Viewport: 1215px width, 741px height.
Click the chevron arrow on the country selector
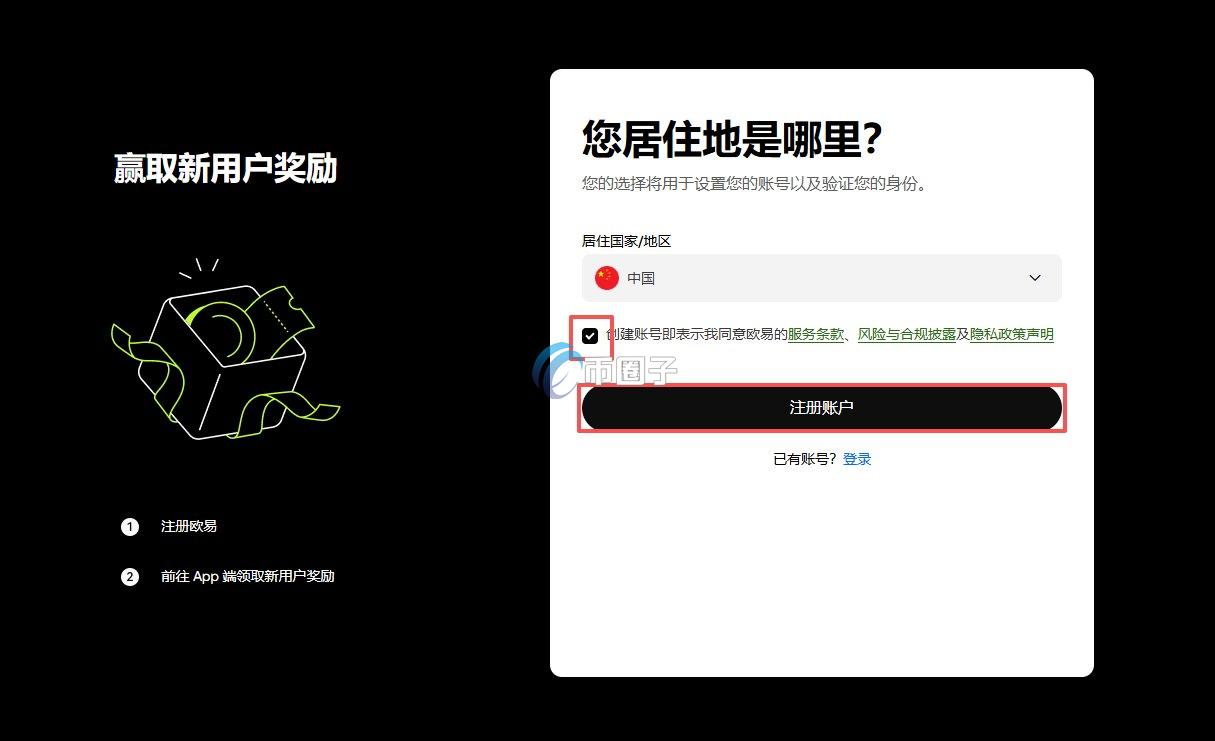pyautogui.click(x=1034, y=278)
